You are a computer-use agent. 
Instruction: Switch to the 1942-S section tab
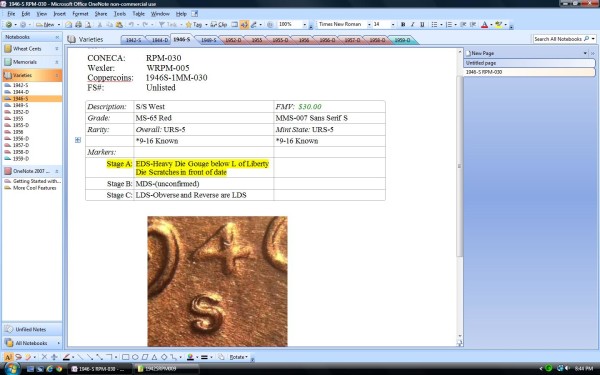(x=133, y=40)
